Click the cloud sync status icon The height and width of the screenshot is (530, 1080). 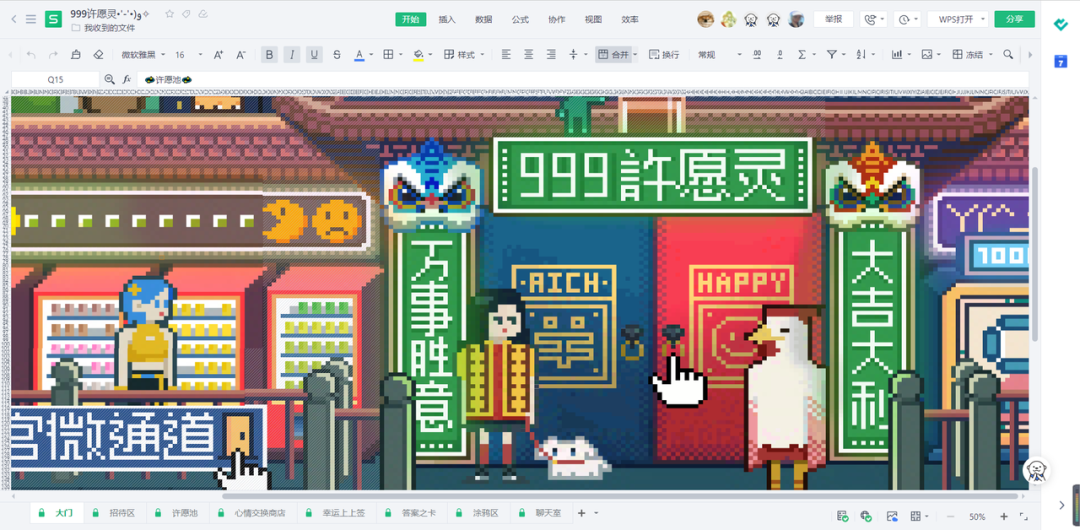203,14
